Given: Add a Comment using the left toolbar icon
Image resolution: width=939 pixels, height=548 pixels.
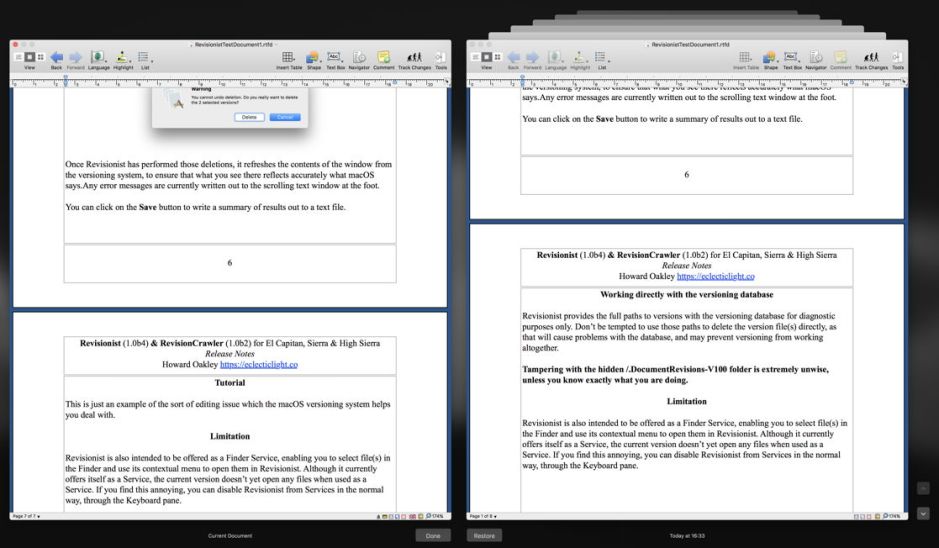Looking at the screenshot, I should click(x=384, y=57).
